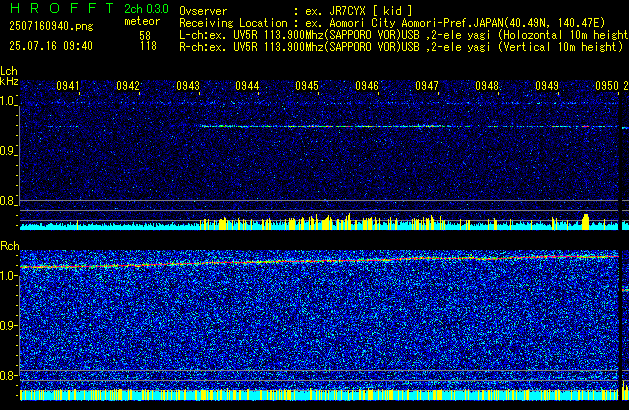Image resolution: width=629 pixels, height=410 pixels.
Task: Click the Rch 0.9 kHz axis label
Action: tap(8, 325)
